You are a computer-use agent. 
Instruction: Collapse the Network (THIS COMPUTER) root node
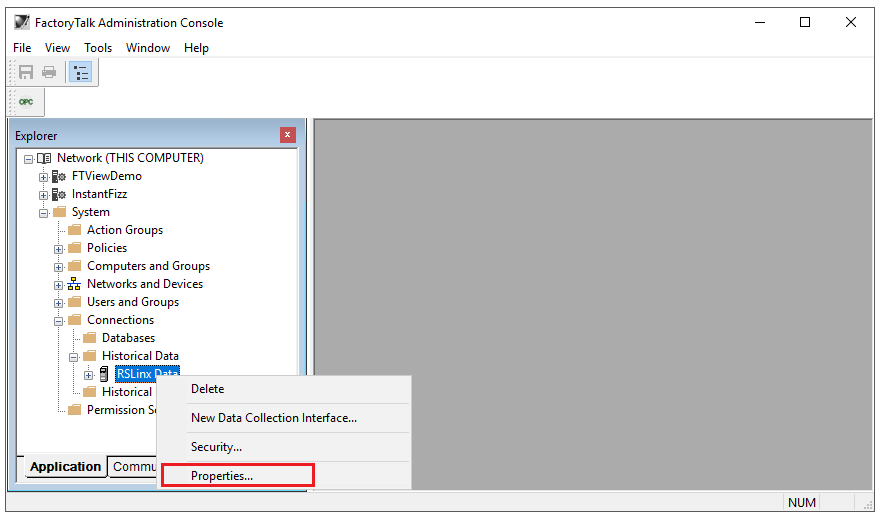[28, 160]
